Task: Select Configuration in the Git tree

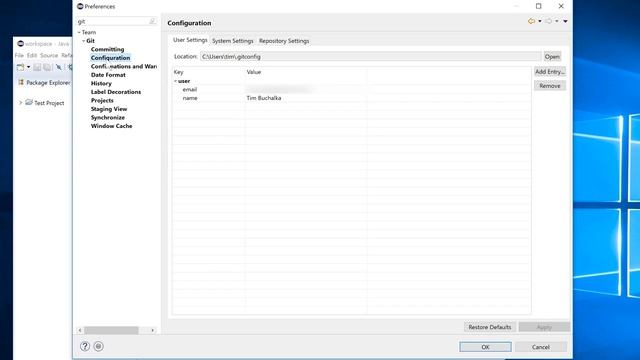Action: (x=111, y=58)
